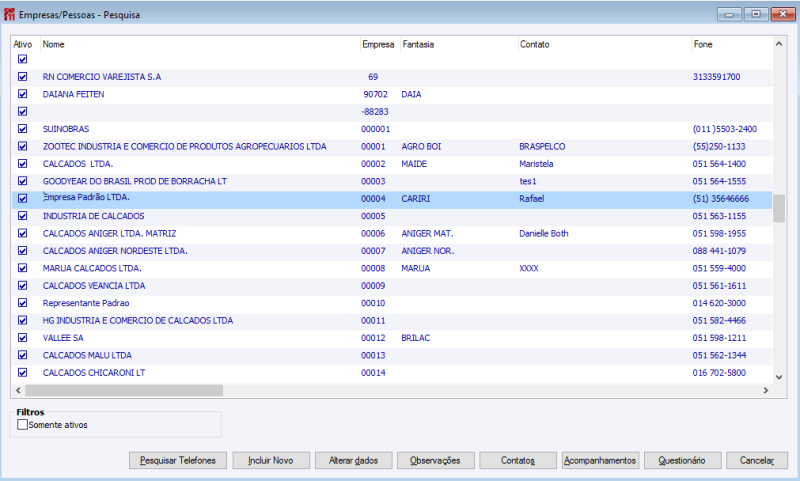Select GOODYEAR DO BRASIL PROD DE BORRACHA LT
The image size is (800, 481).
point(392,181)
